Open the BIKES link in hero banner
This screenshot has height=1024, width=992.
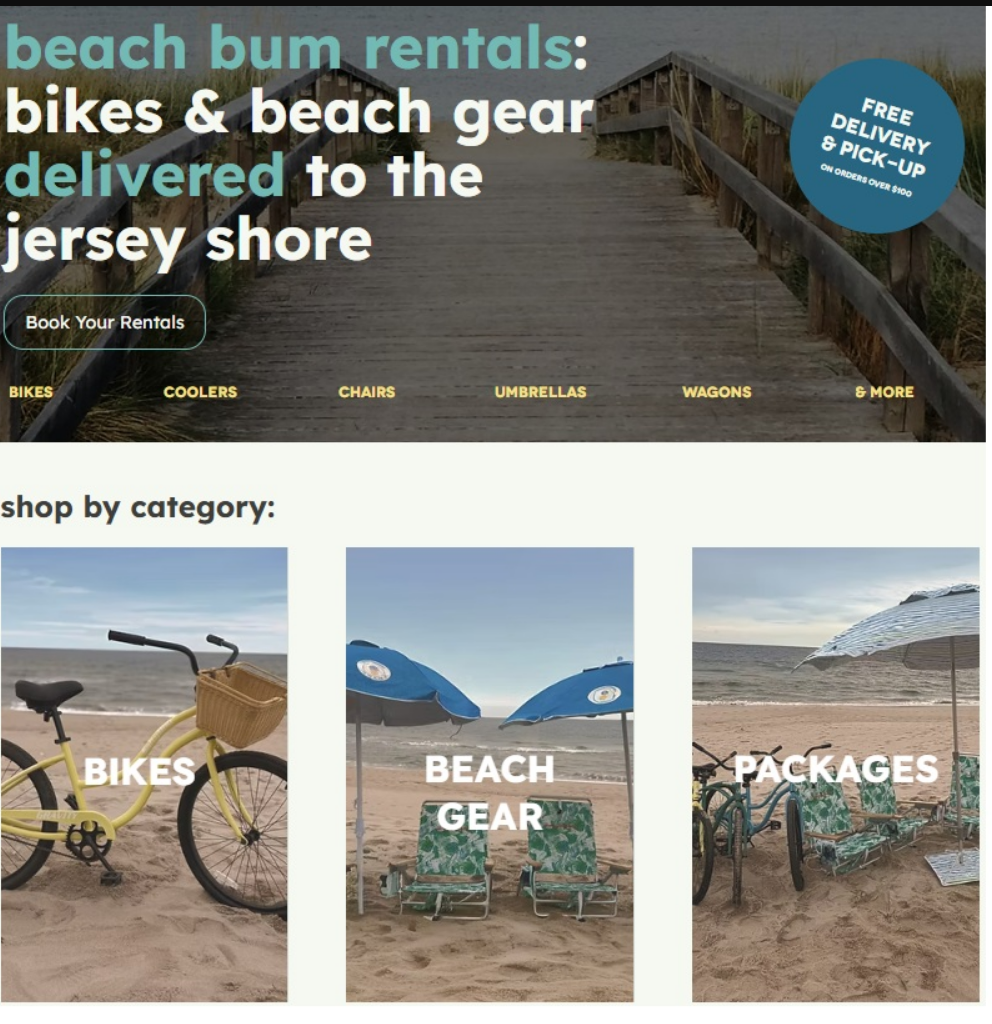click(31, 392)
